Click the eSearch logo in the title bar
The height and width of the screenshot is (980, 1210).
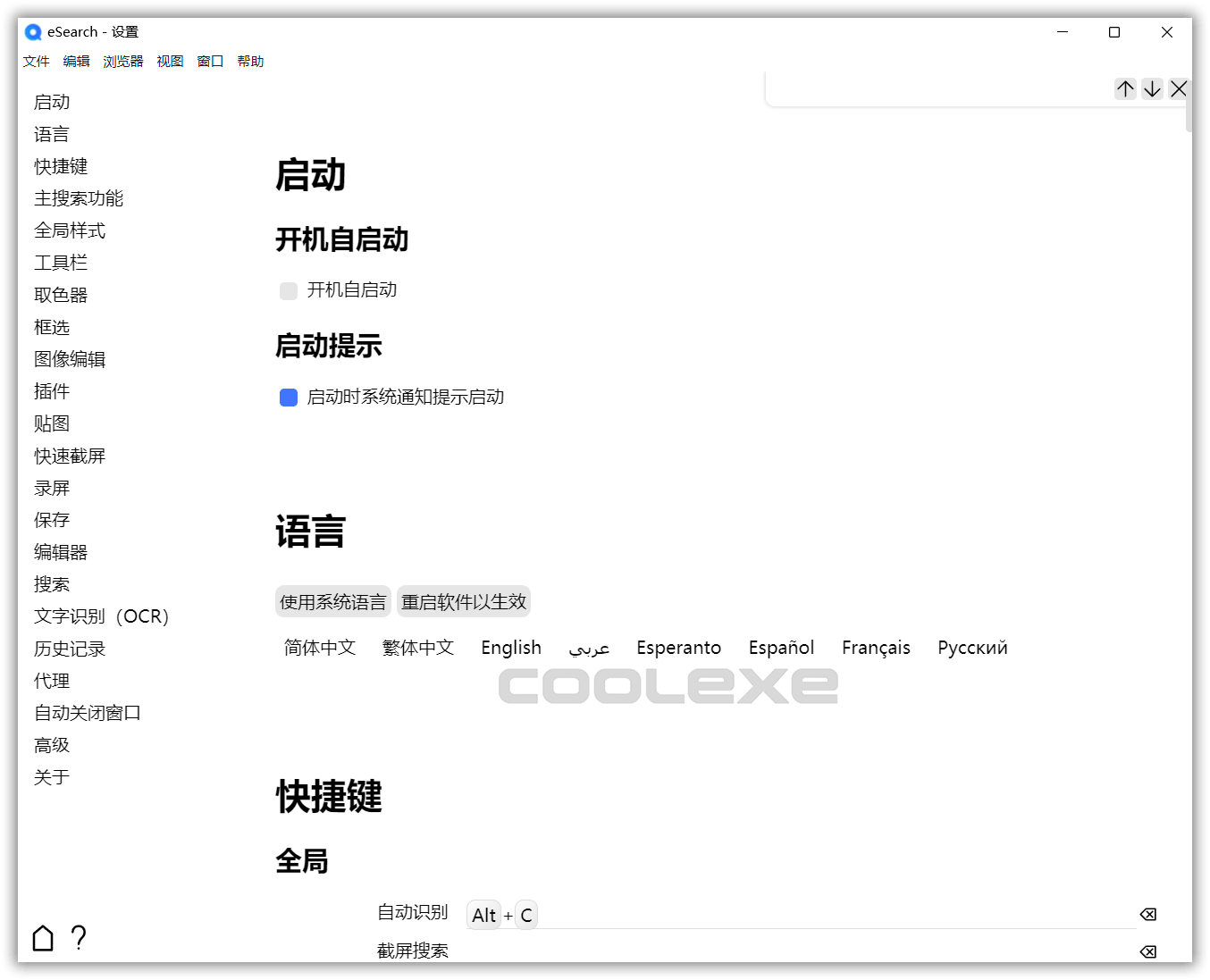point(32,31)
